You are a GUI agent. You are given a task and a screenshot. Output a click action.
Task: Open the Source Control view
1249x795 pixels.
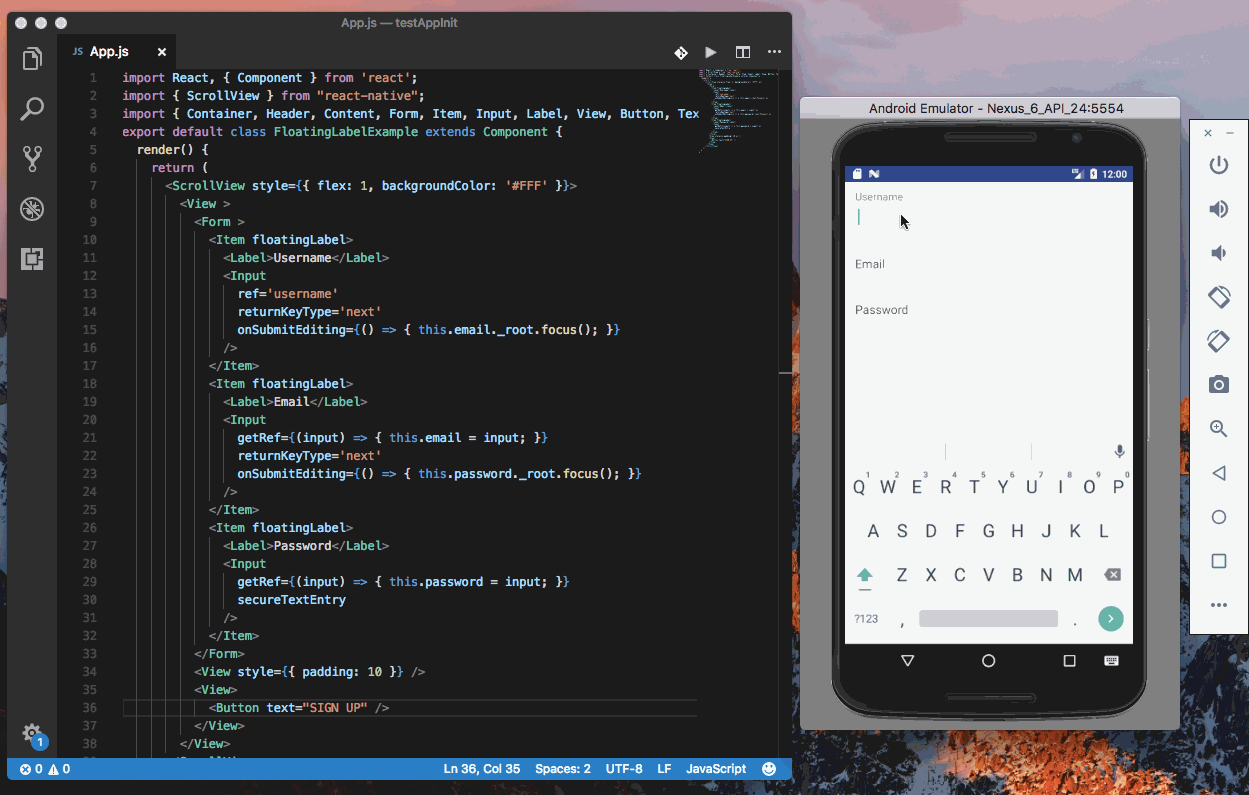32,158
